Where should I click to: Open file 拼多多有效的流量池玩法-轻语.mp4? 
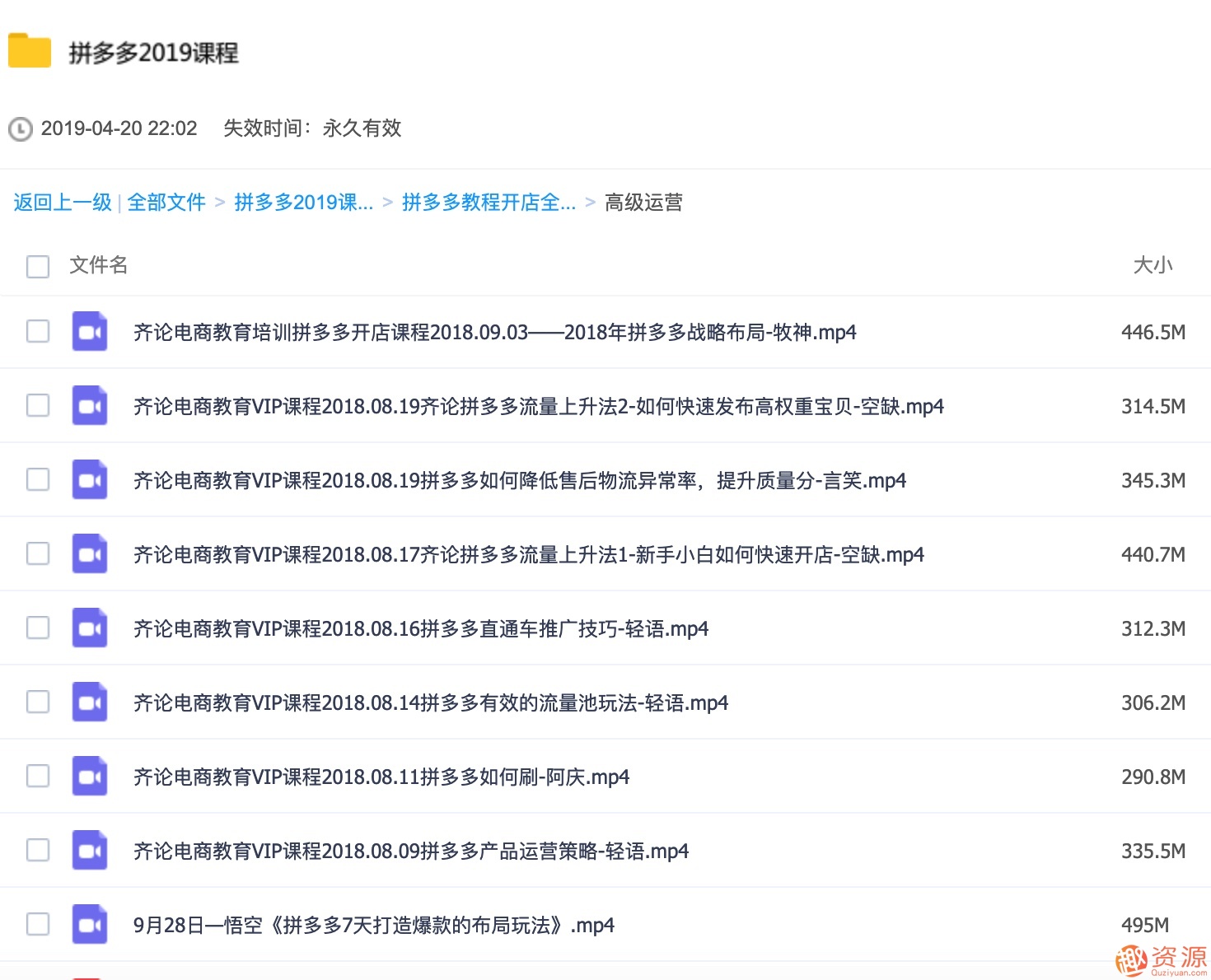[431, 703]
